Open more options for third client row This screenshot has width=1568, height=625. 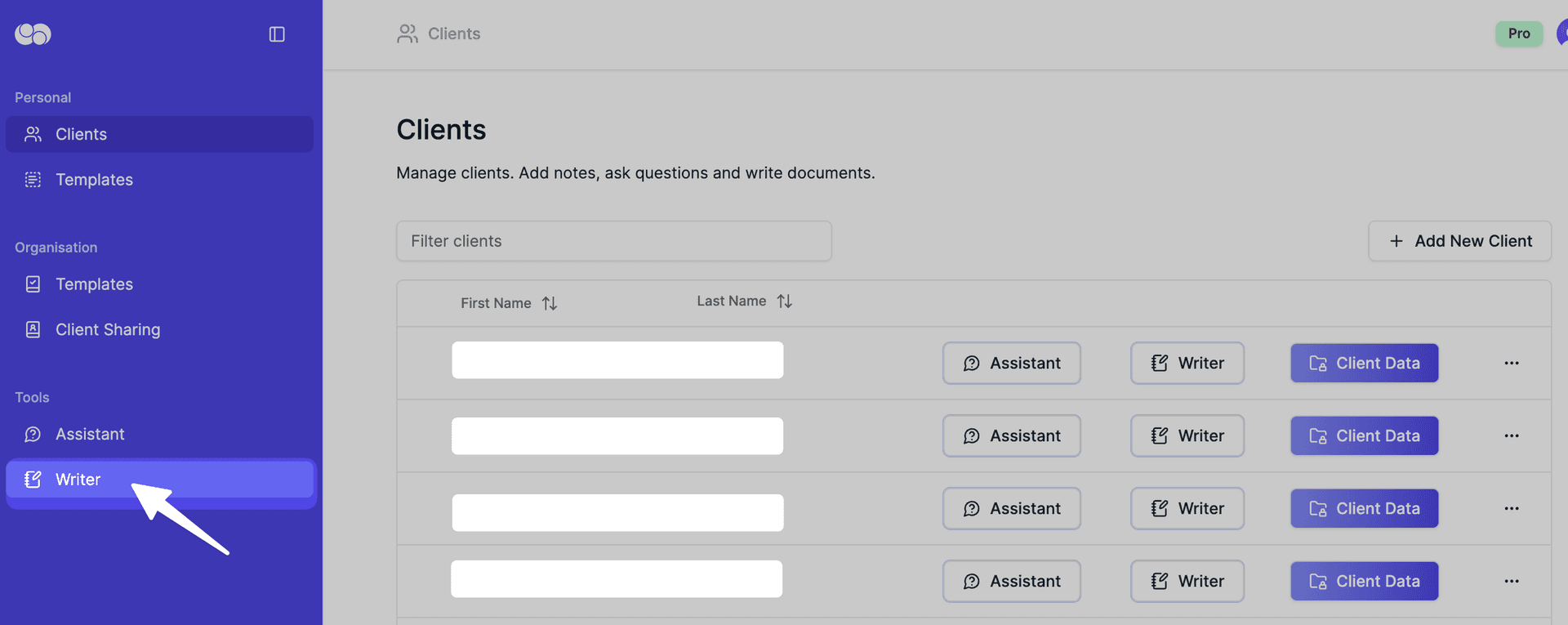point(1511,508)
